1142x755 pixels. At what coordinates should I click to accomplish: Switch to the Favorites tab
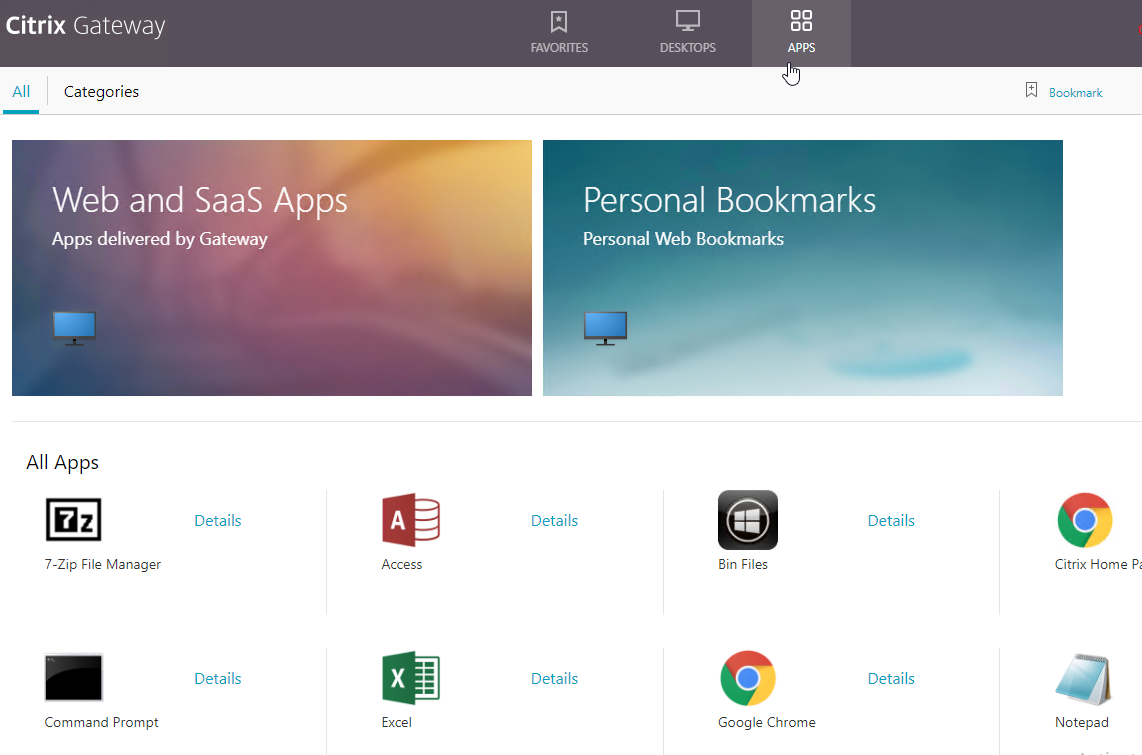point(559,33)
